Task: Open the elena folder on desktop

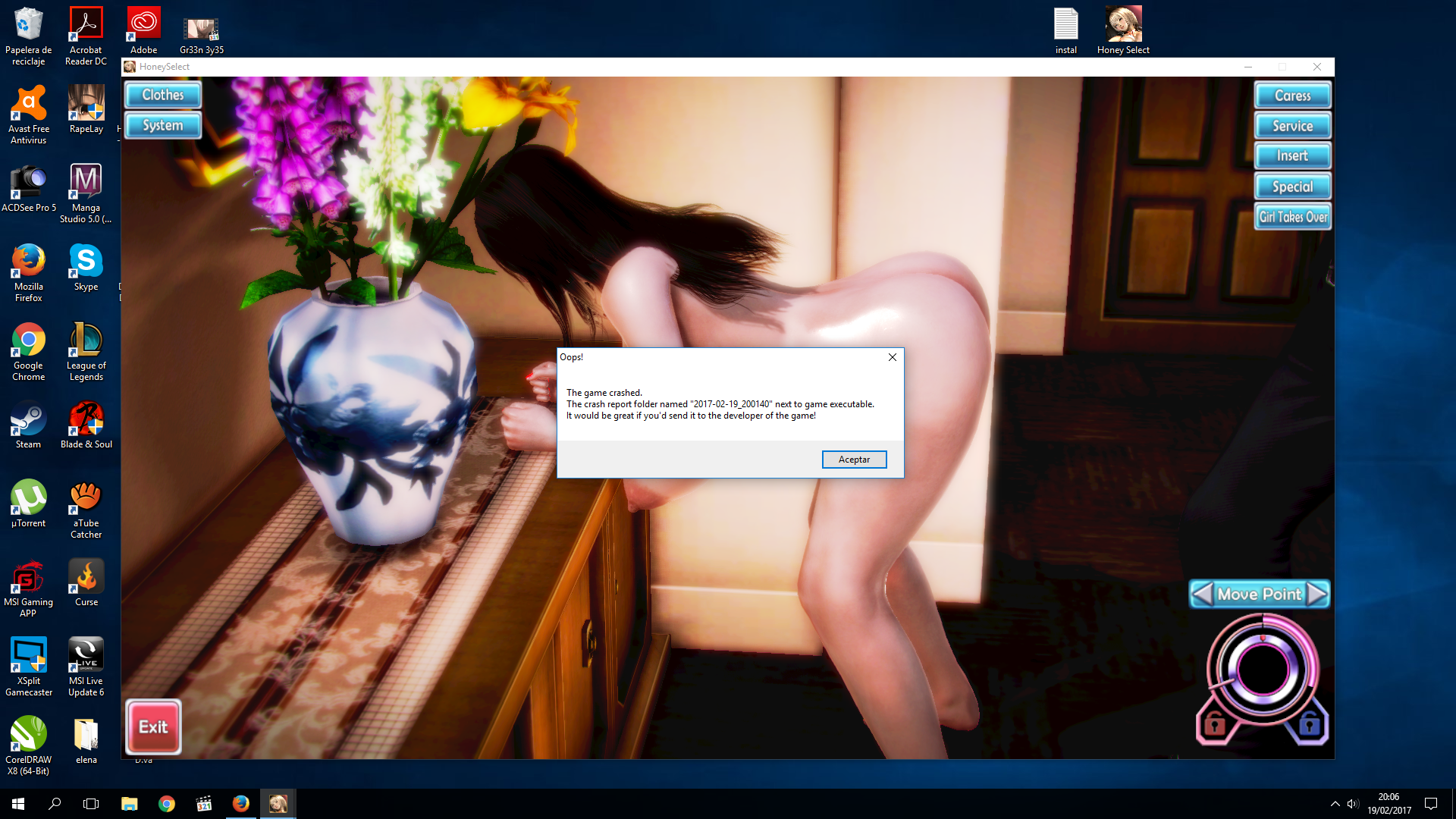Action: click(x=86, y=740)
